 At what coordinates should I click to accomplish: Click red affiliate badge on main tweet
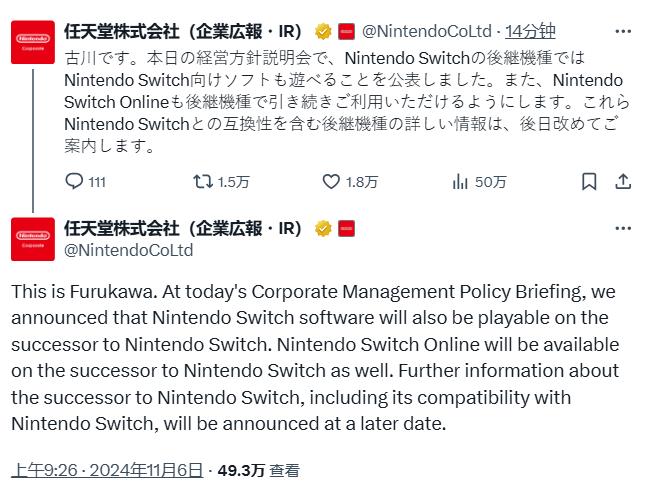(345, 228)
